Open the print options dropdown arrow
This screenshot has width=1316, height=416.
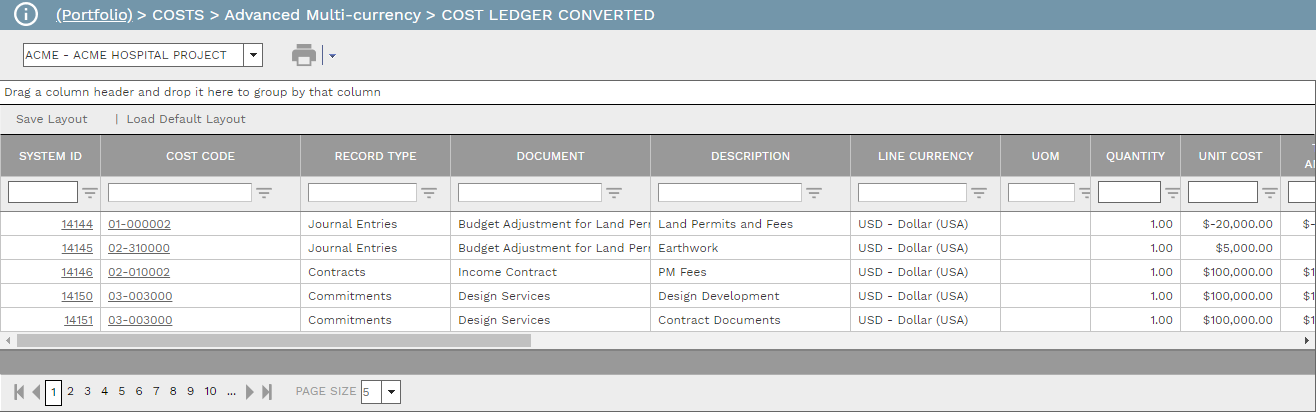pos(332,56)
